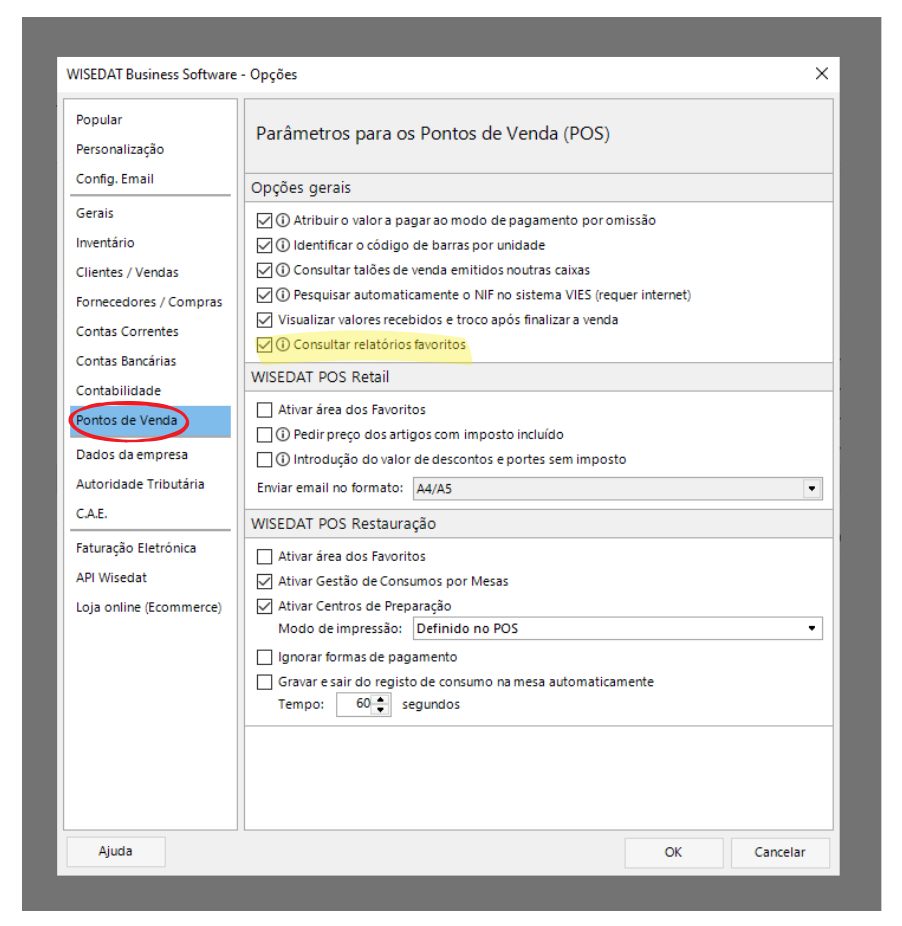Screen dimensions: 902x926
Task: Click info icon beside 'Consultar relatórios favoritos'
Action: click(283, 345)
